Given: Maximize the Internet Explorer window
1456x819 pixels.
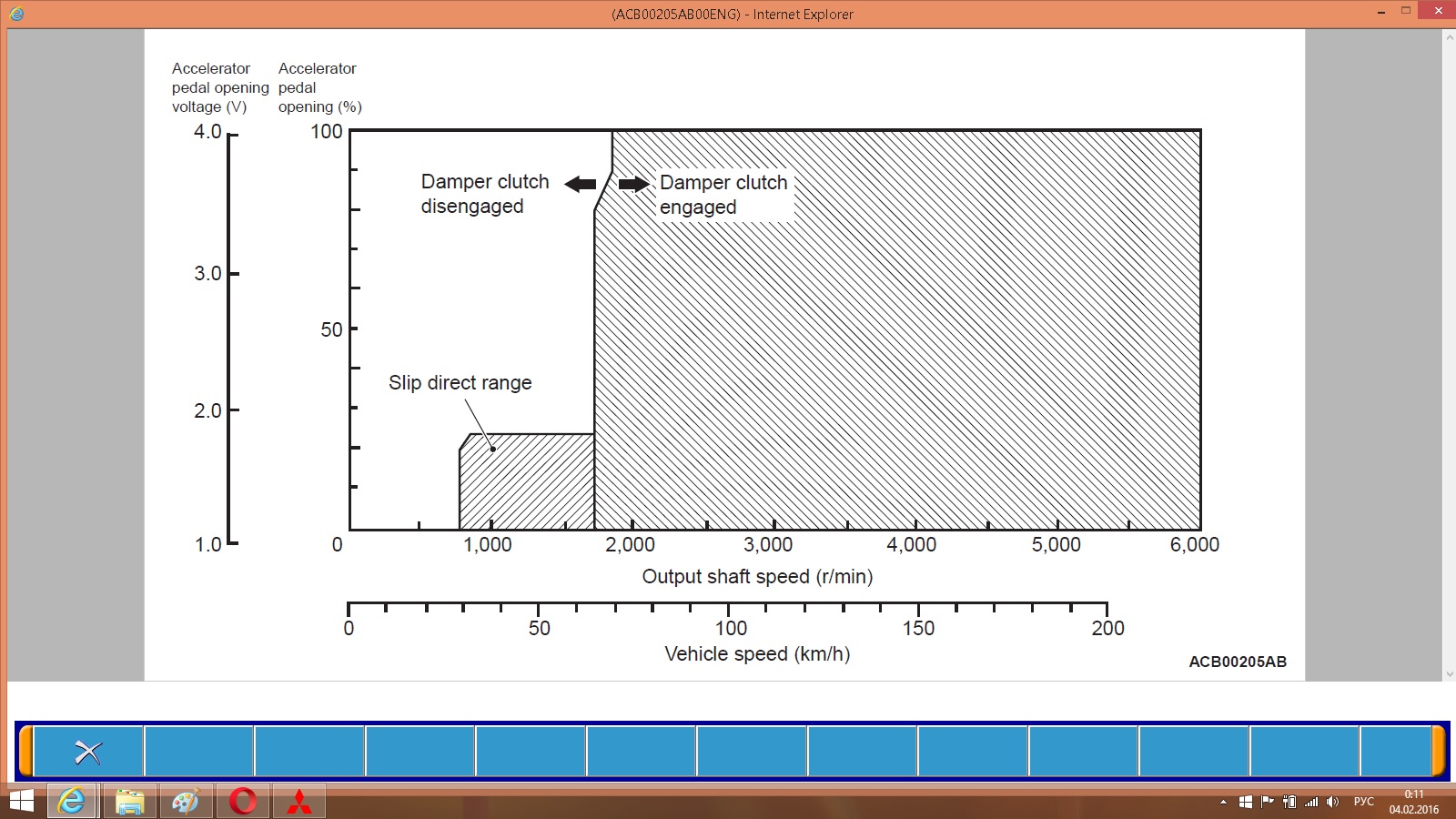Looking at the screenshot, I should [1406, 11].
